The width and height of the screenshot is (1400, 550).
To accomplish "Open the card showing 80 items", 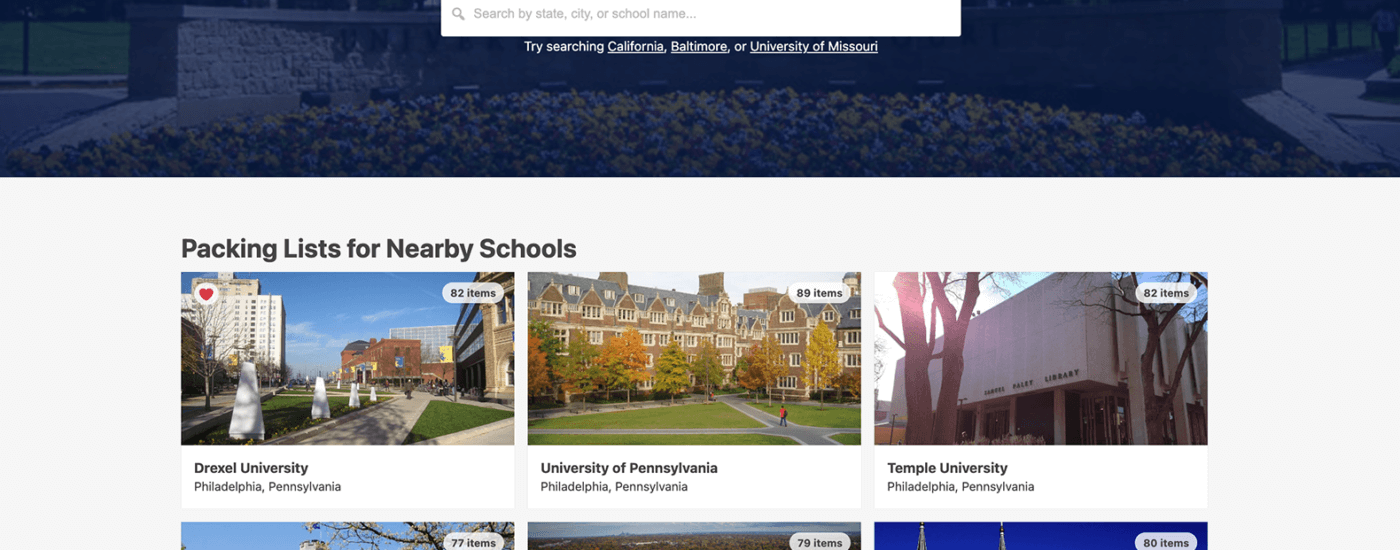I will (1041, 536).
